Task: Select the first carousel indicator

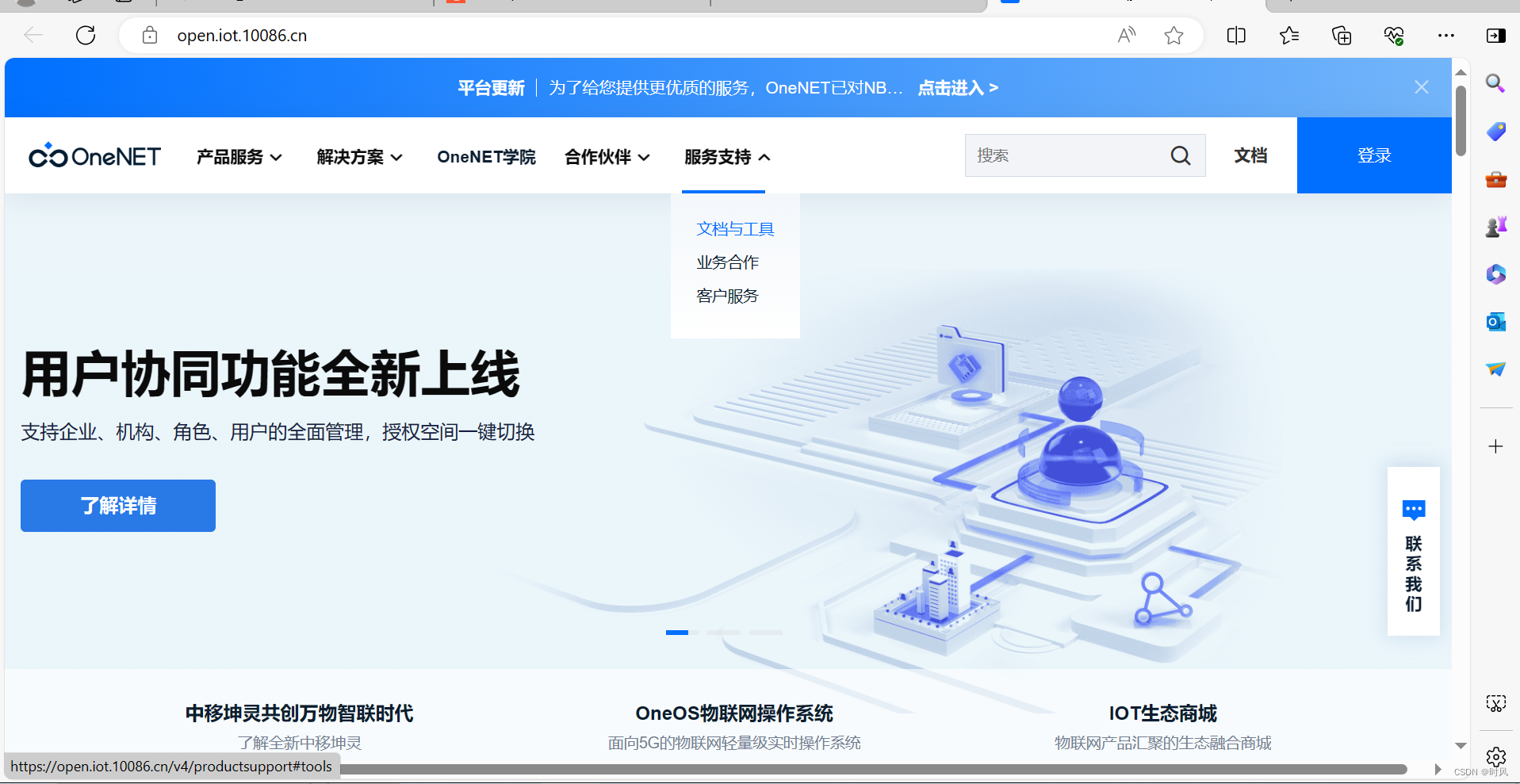Action: point(682,633)
